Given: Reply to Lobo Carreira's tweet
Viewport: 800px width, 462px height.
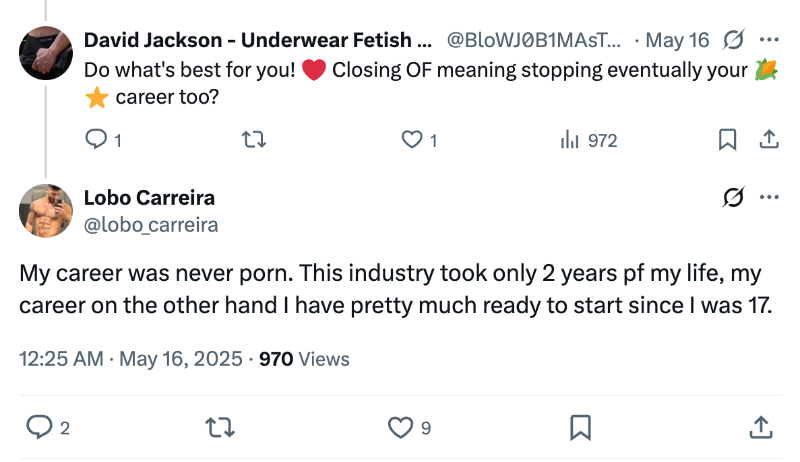Looking at the screenshot, I should [x=39, y=428].
